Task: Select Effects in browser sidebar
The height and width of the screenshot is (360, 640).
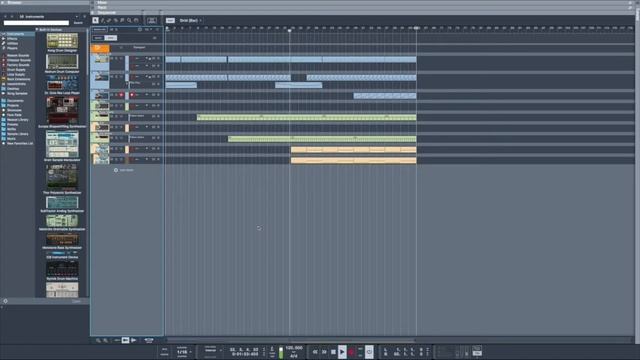Action: [x=12, y=39]
